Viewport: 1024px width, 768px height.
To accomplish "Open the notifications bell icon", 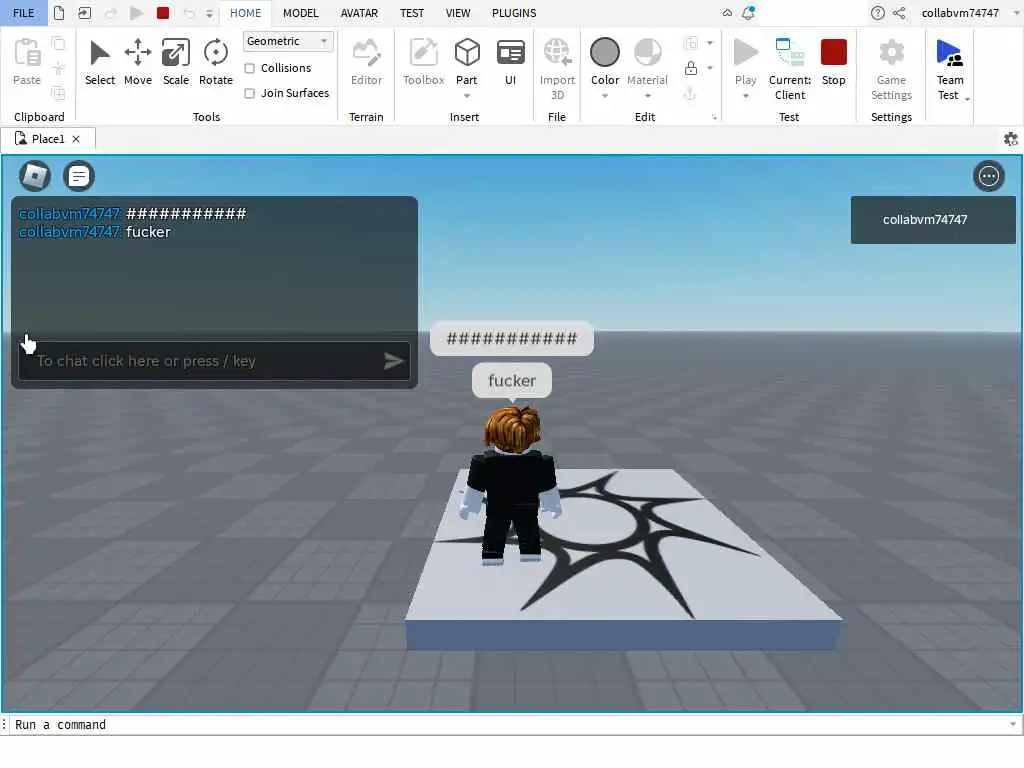I will [x=748, y=12].
